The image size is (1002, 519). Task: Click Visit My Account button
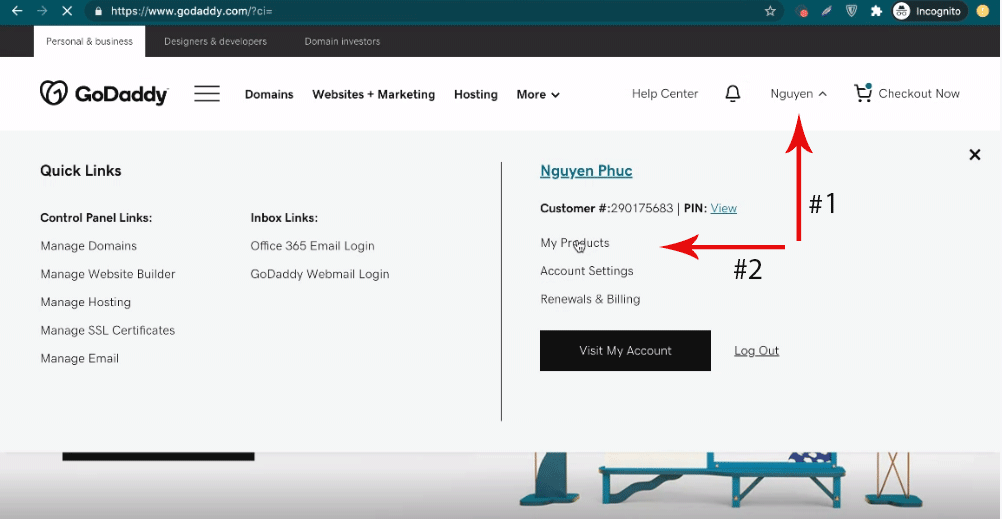tap(625, 350)
